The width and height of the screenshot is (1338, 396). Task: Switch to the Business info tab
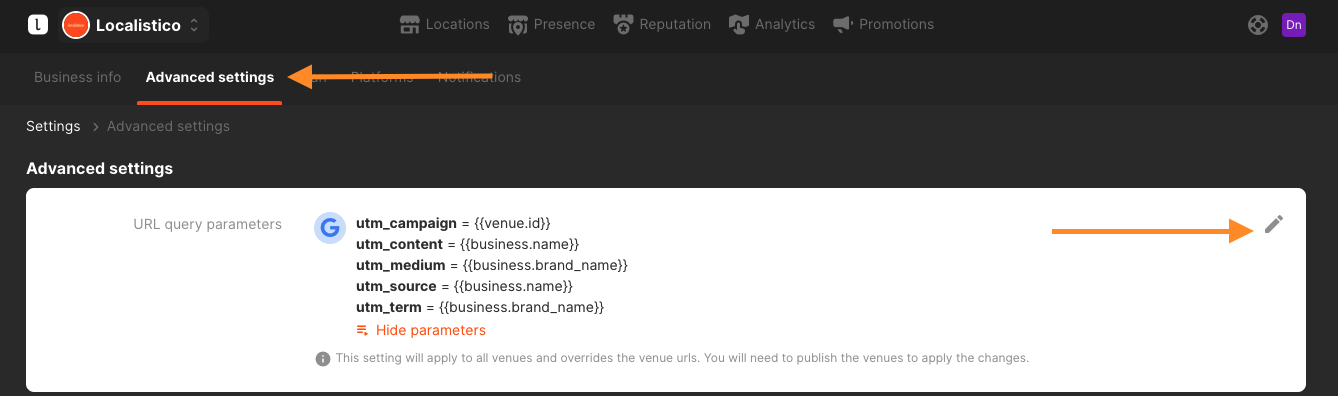tap(78, 77)
